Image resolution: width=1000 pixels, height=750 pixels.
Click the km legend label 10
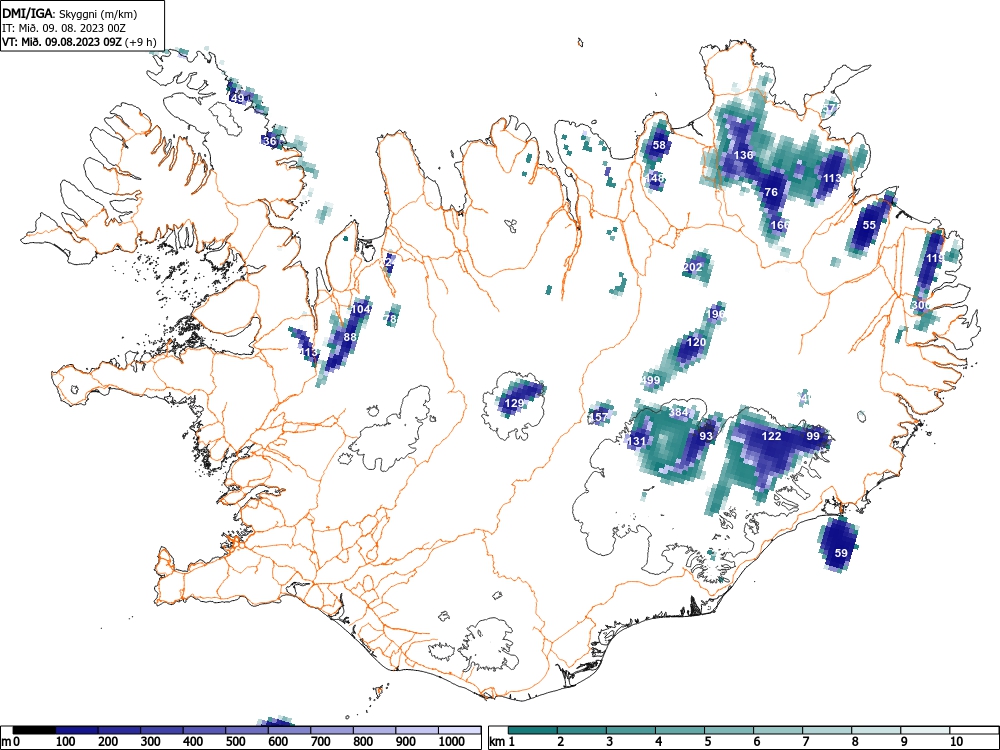[956, 741]
